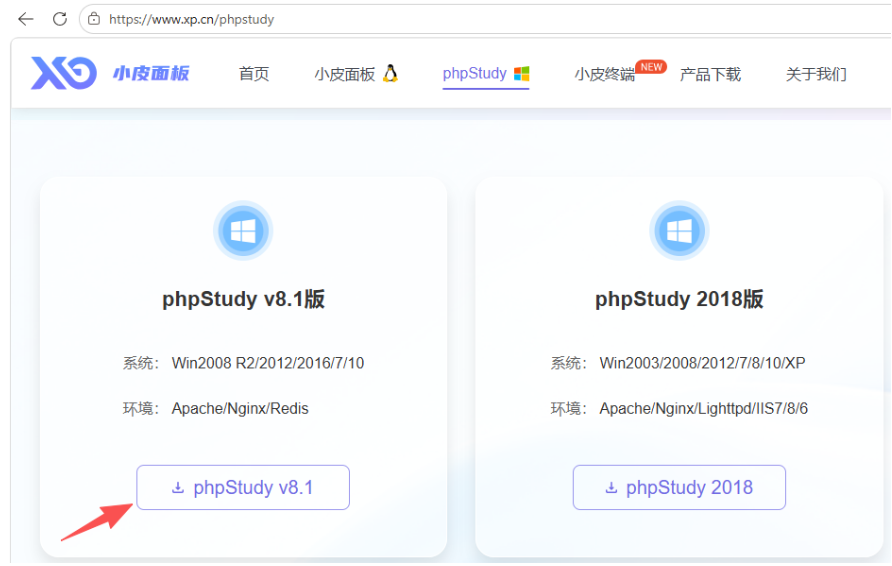Click text Apache/Nginx/Lighttpd/IIS7/8/6

[x=704, y=408]
